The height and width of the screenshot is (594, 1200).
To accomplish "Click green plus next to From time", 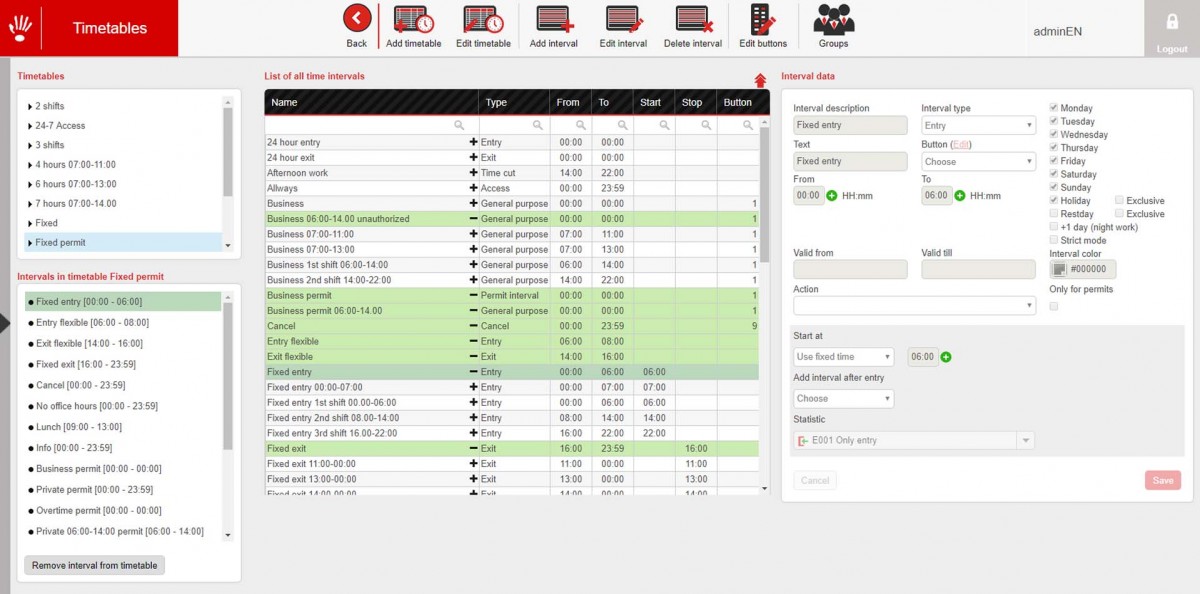I will (x=832, y=196).
